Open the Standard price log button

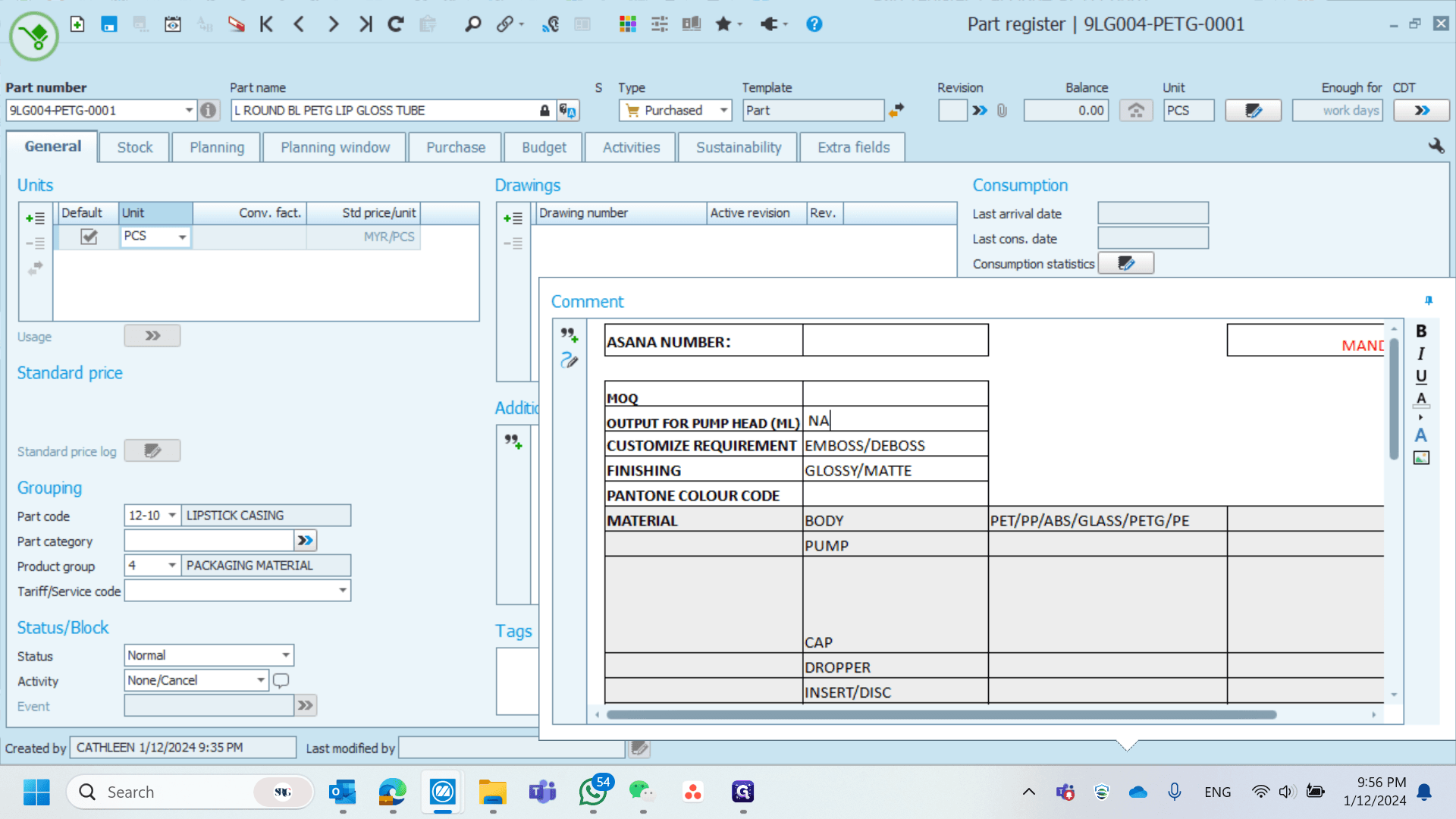pos(152,451)
